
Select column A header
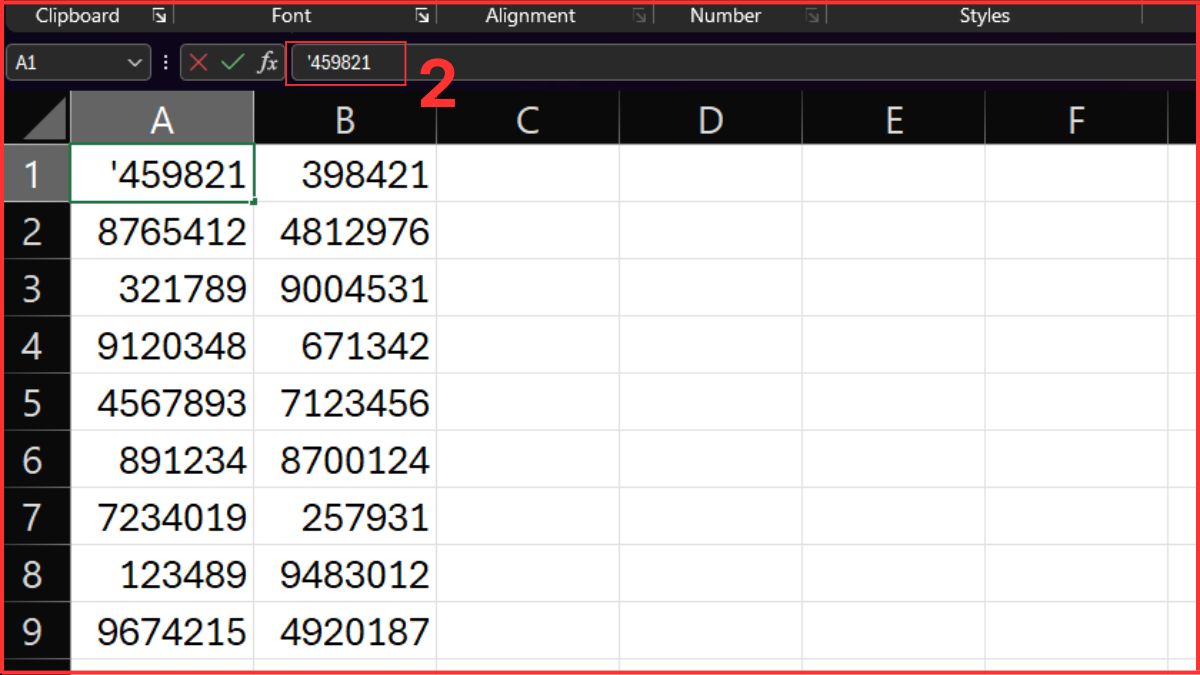click(162, 120)
